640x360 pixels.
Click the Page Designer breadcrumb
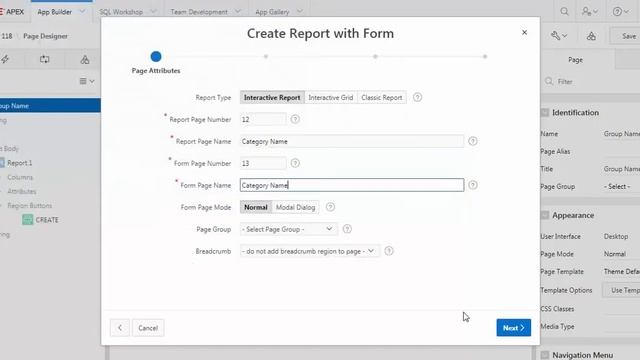point(45,36)
